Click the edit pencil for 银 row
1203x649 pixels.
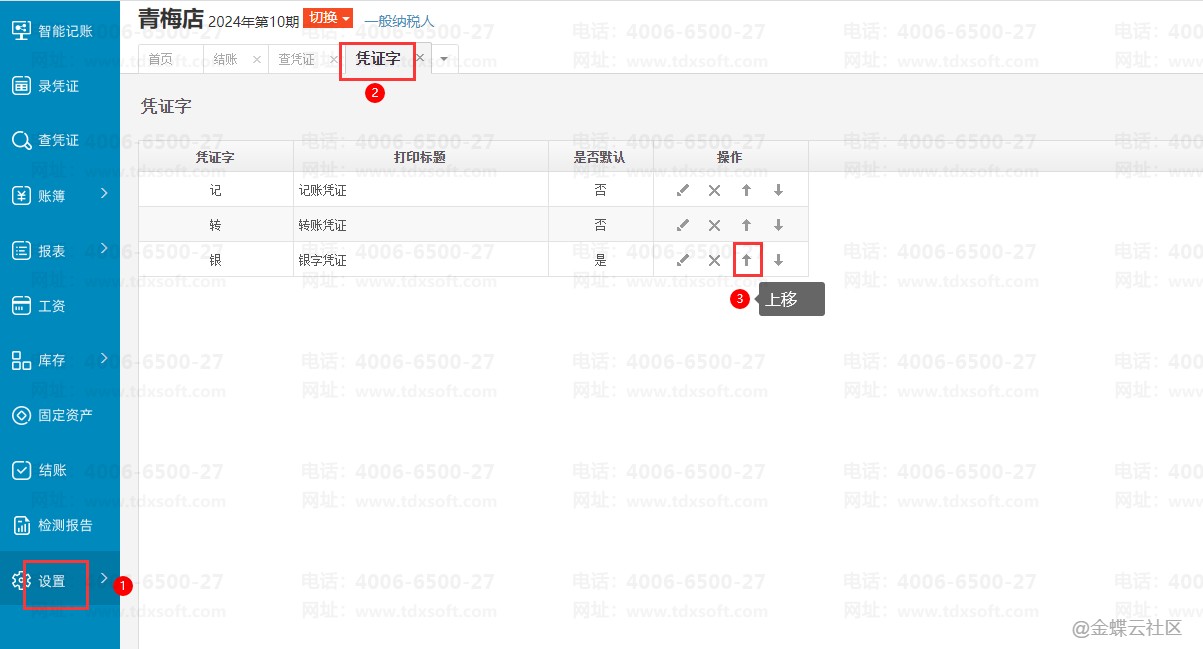point(683,260)
